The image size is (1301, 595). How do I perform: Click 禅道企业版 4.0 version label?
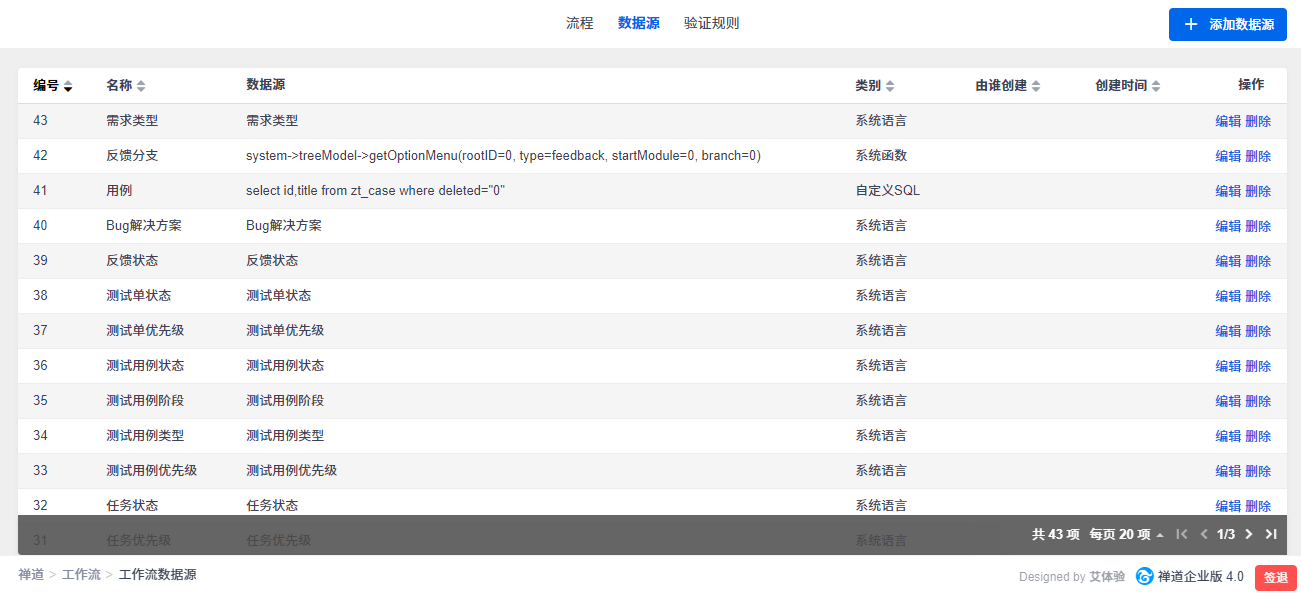[1201, 577]
